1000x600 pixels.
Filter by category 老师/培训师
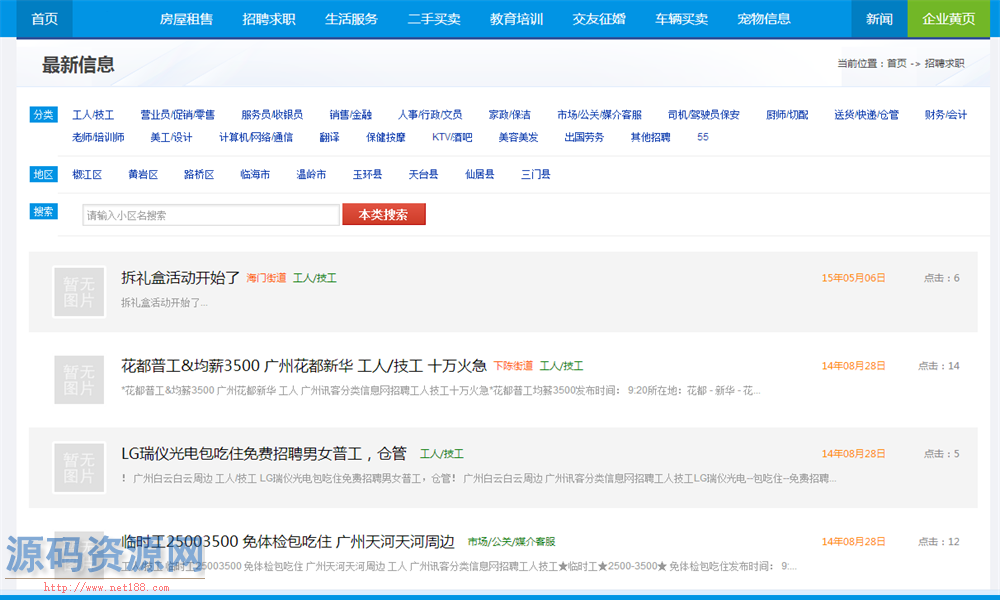coord(98,137)
